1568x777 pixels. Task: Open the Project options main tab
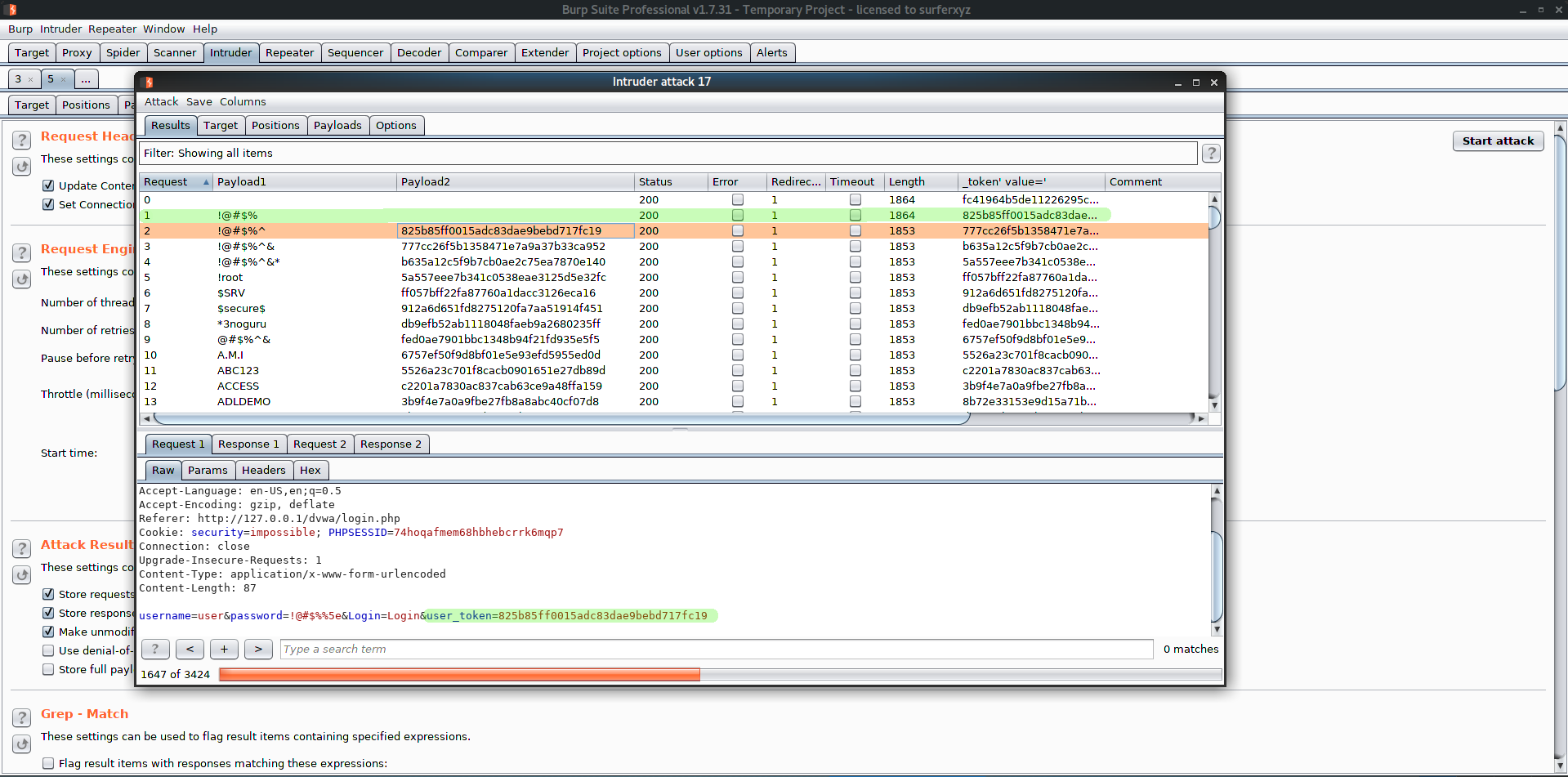click(x=622, y=52)
